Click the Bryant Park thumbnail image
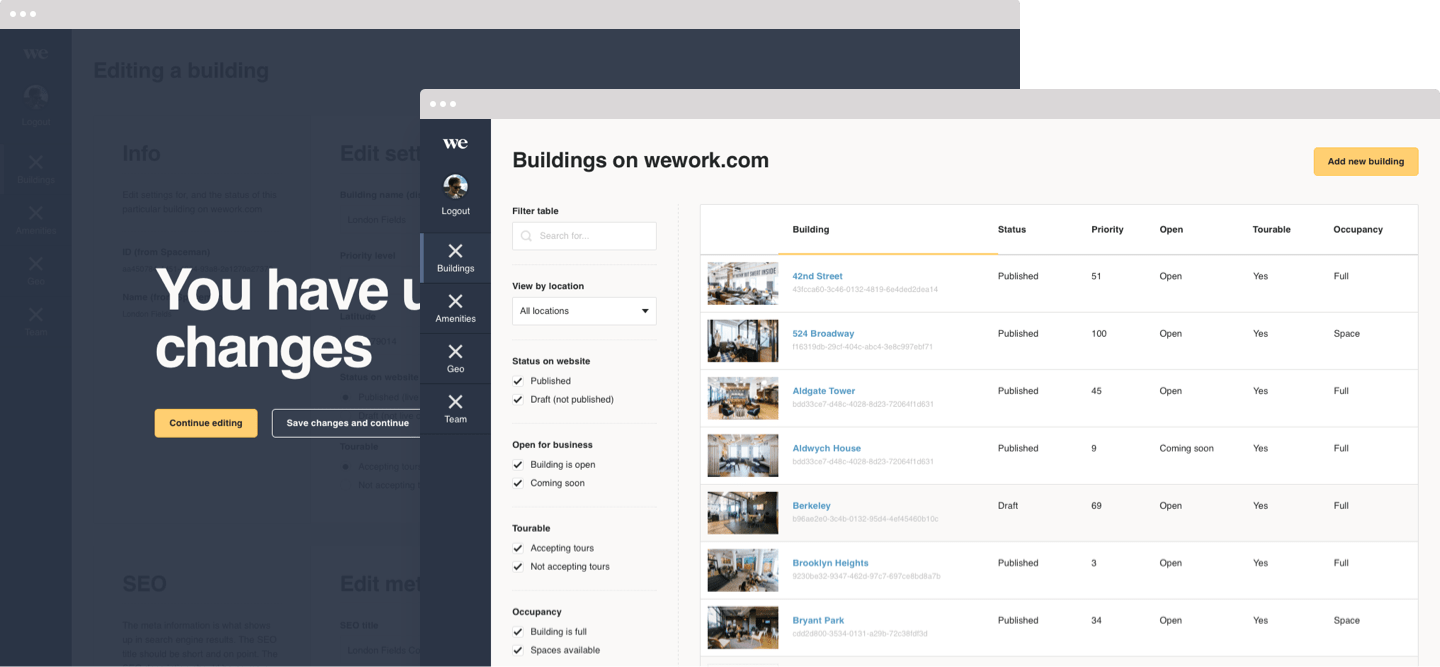The width and height of the screenshot is (1440, 667). [743, 627]
